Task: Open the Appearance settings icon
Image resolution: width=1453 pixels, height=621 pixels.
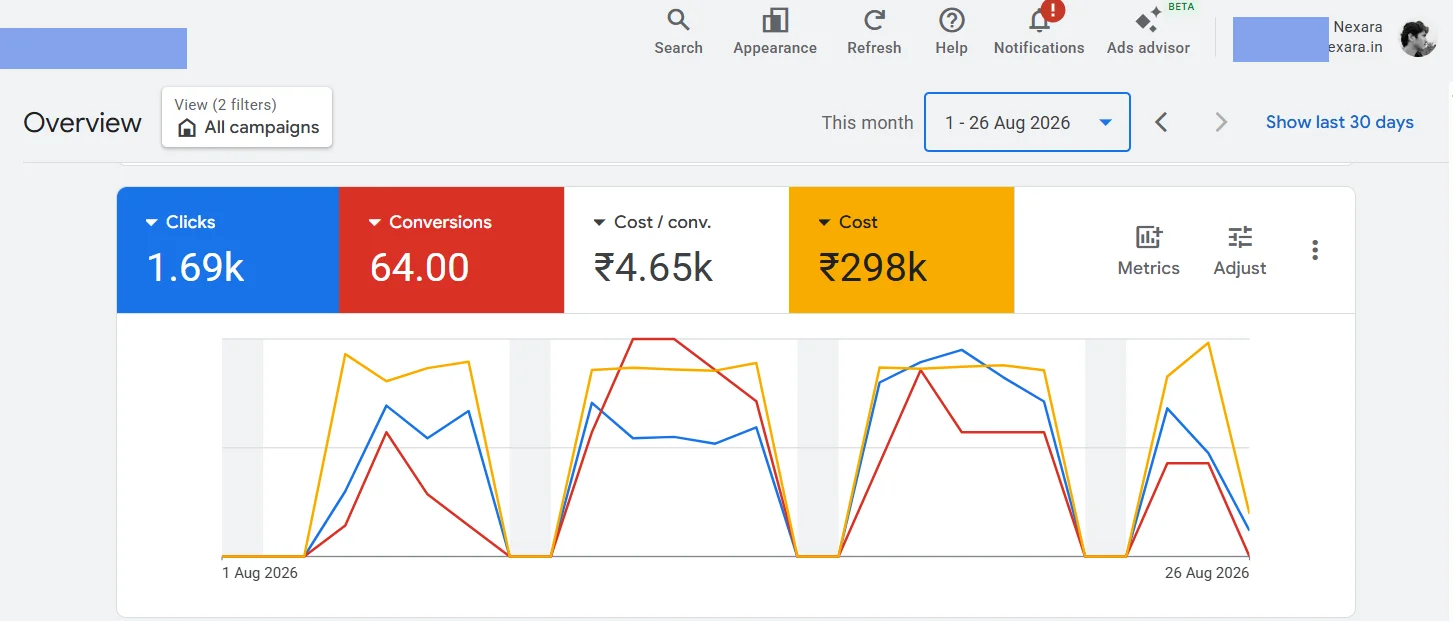Action: pyautogui.click(x=775, y=20)
